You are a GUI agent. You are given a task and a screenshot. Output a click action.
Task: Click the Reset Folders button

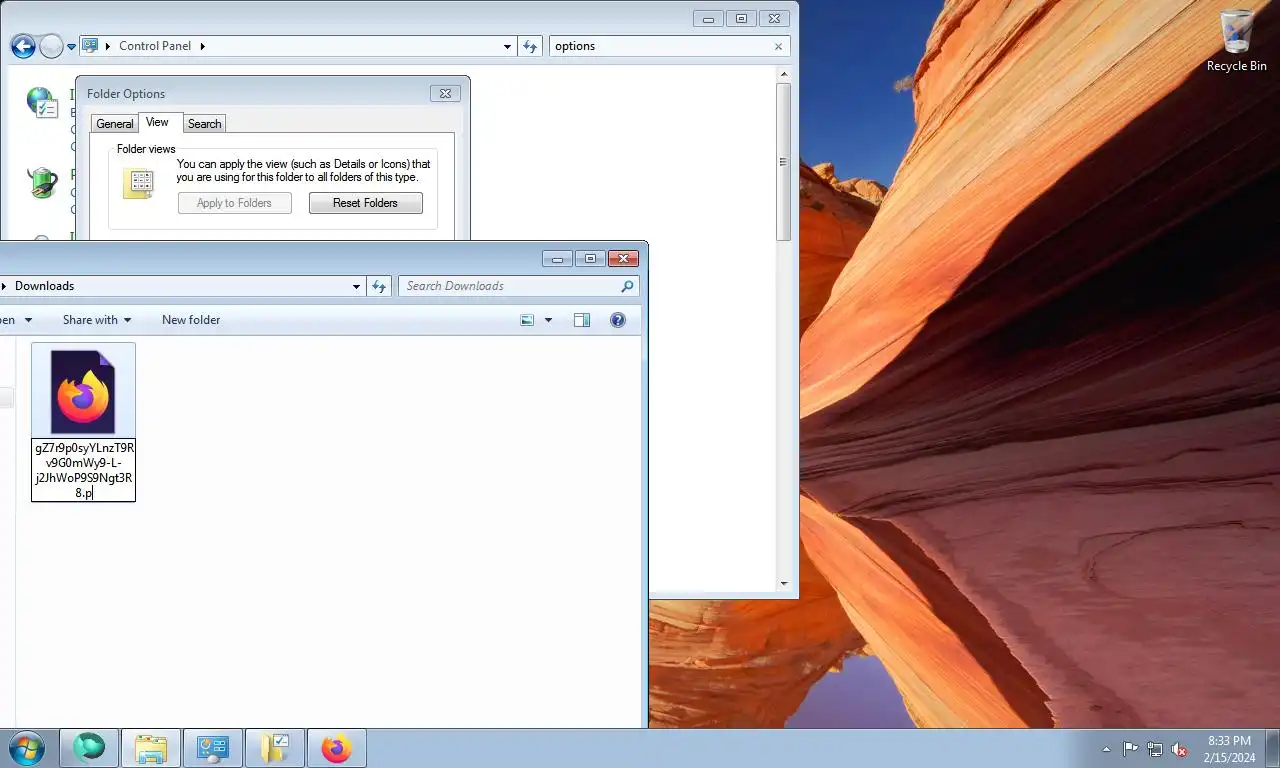[365, 203]
